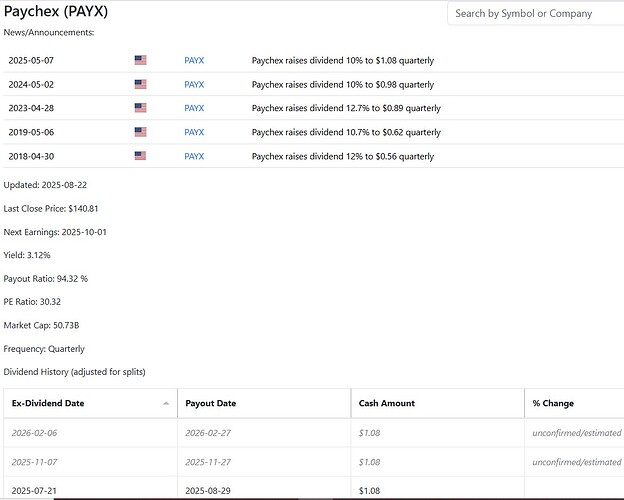624x500 pixels.
Task: Click Next Earnings: 2025-10-01
Action: click(55, 232)
